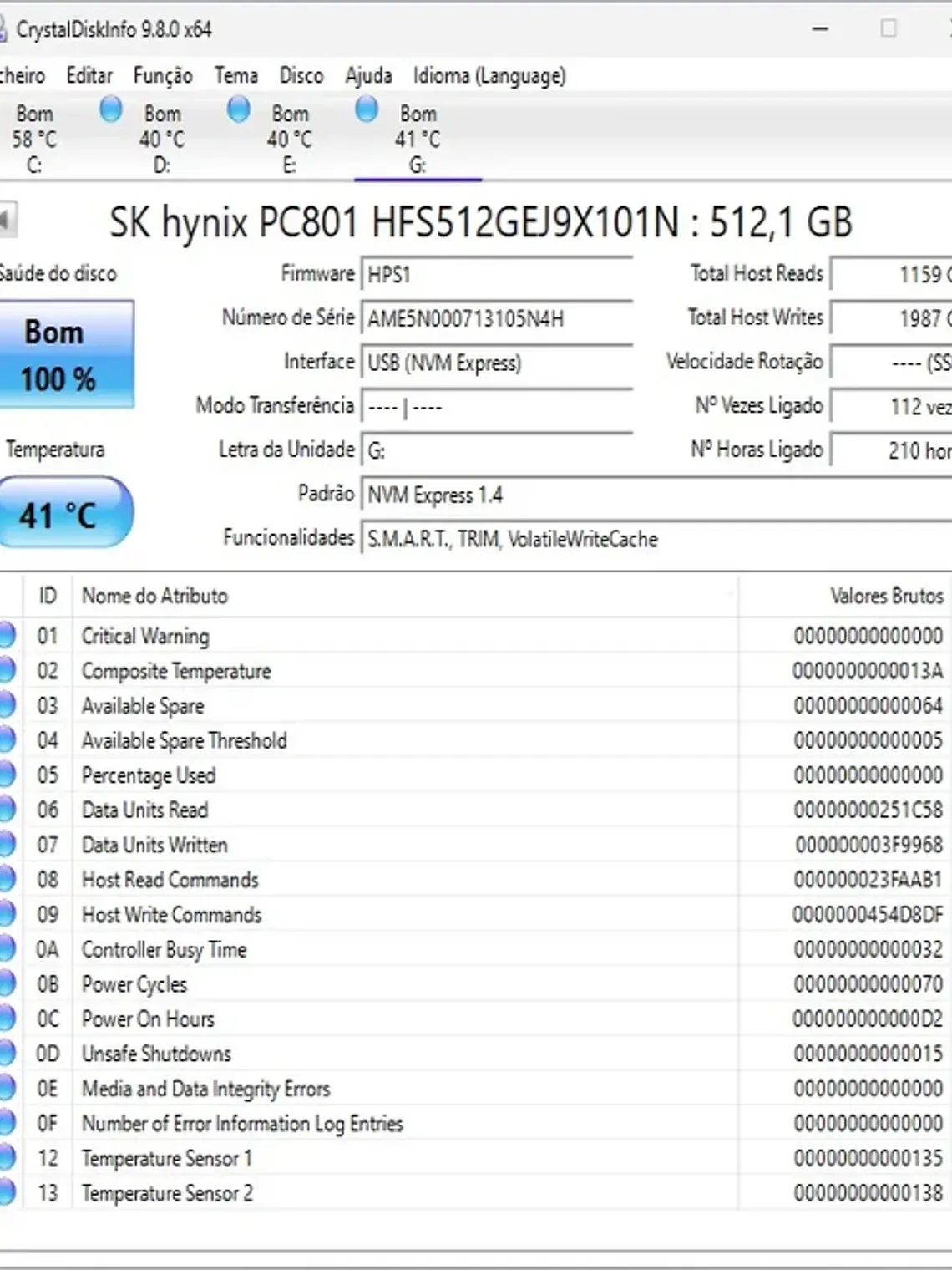Click the Modo Transferência field
The width and height of the screenshot is (952, 1270).
point(497,407)
